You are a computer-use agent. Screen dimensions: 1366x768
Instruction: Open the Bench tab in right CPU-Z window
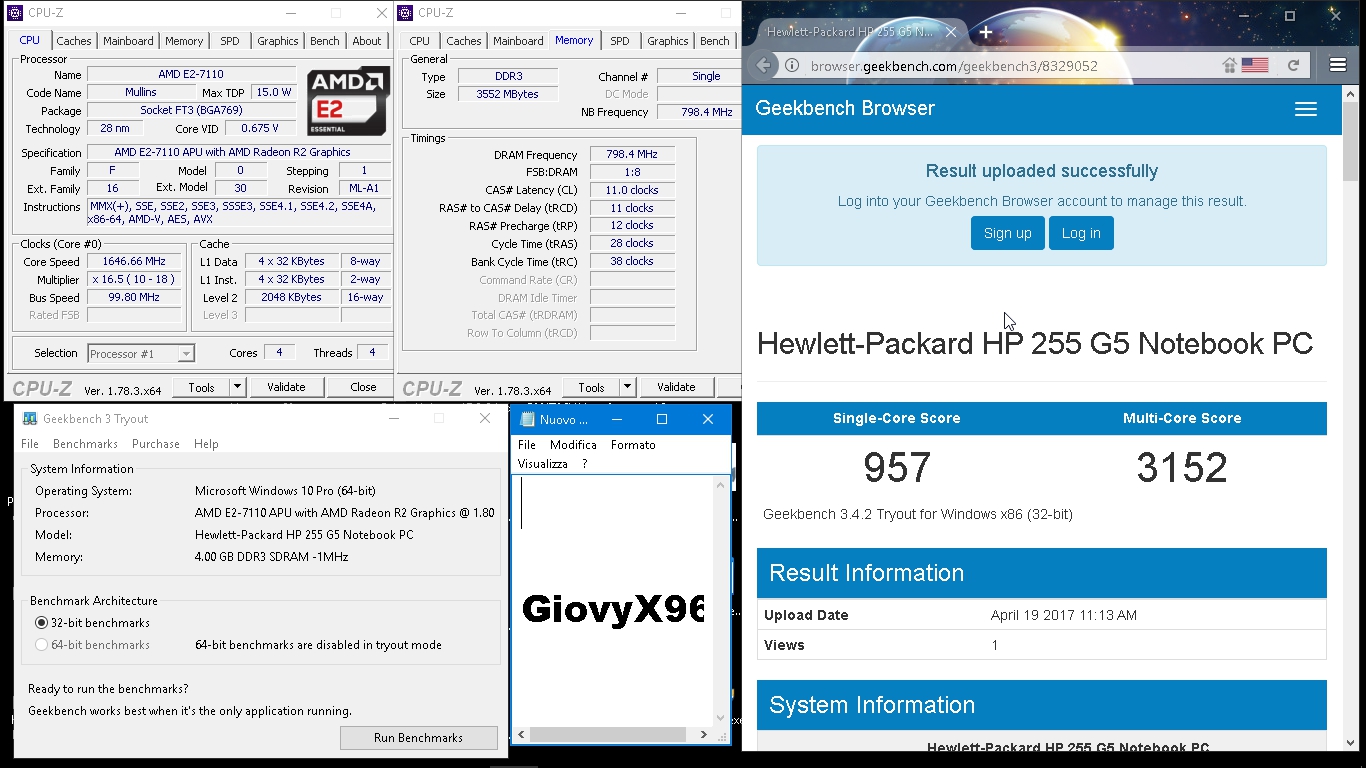click(x=715, y=41)
